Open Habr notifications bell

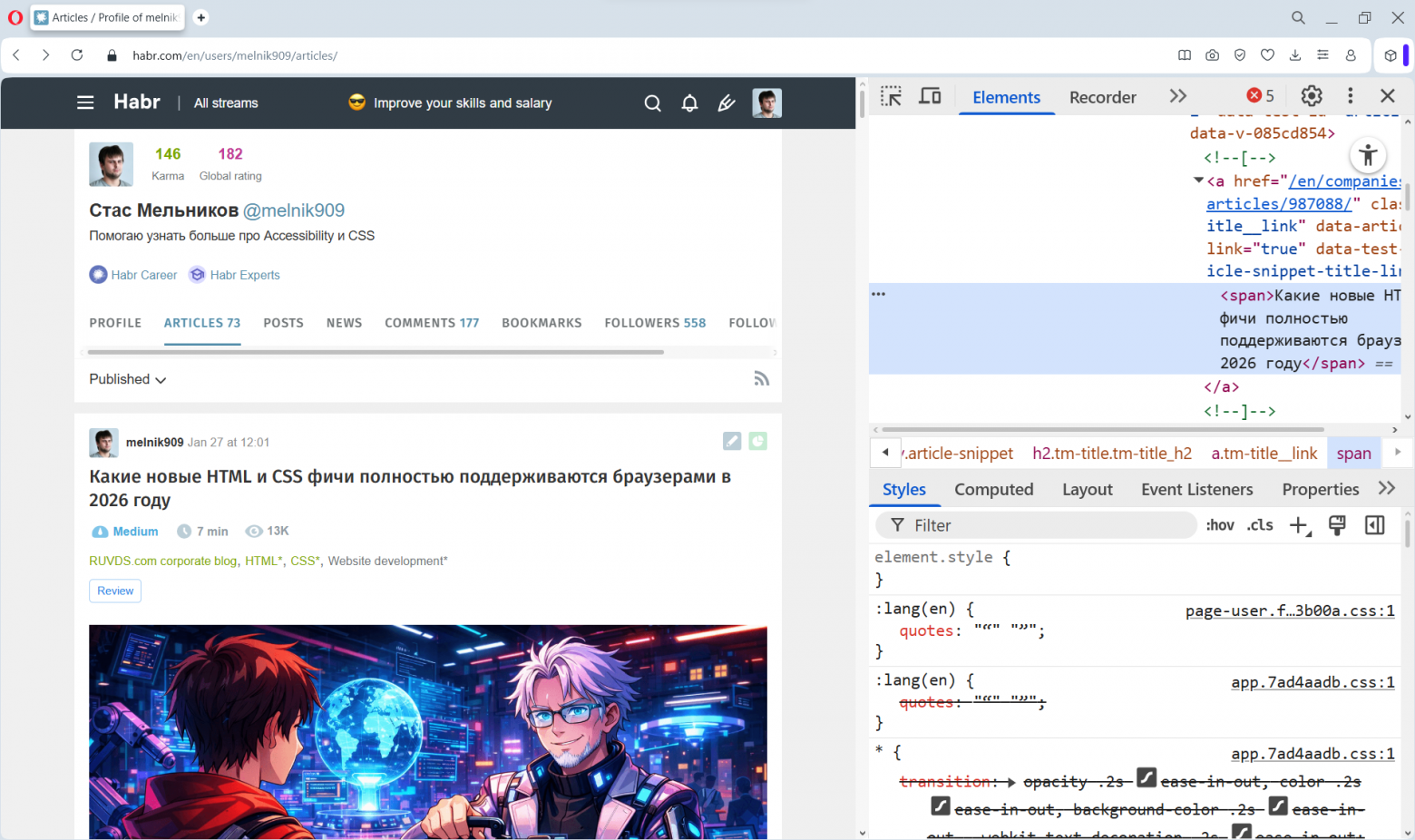[x=689, y=103]
